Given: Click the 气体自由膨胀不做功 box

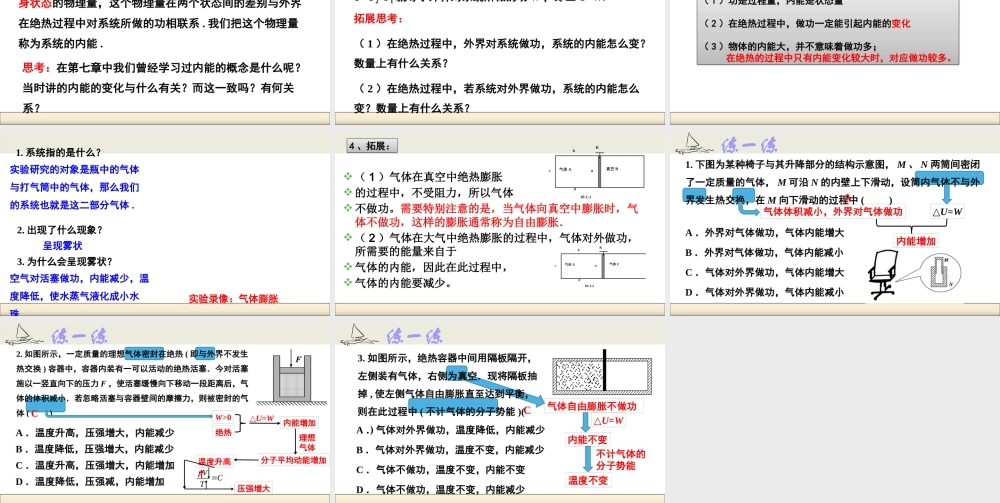Looking at the screenshot, I should pos(591,406).
